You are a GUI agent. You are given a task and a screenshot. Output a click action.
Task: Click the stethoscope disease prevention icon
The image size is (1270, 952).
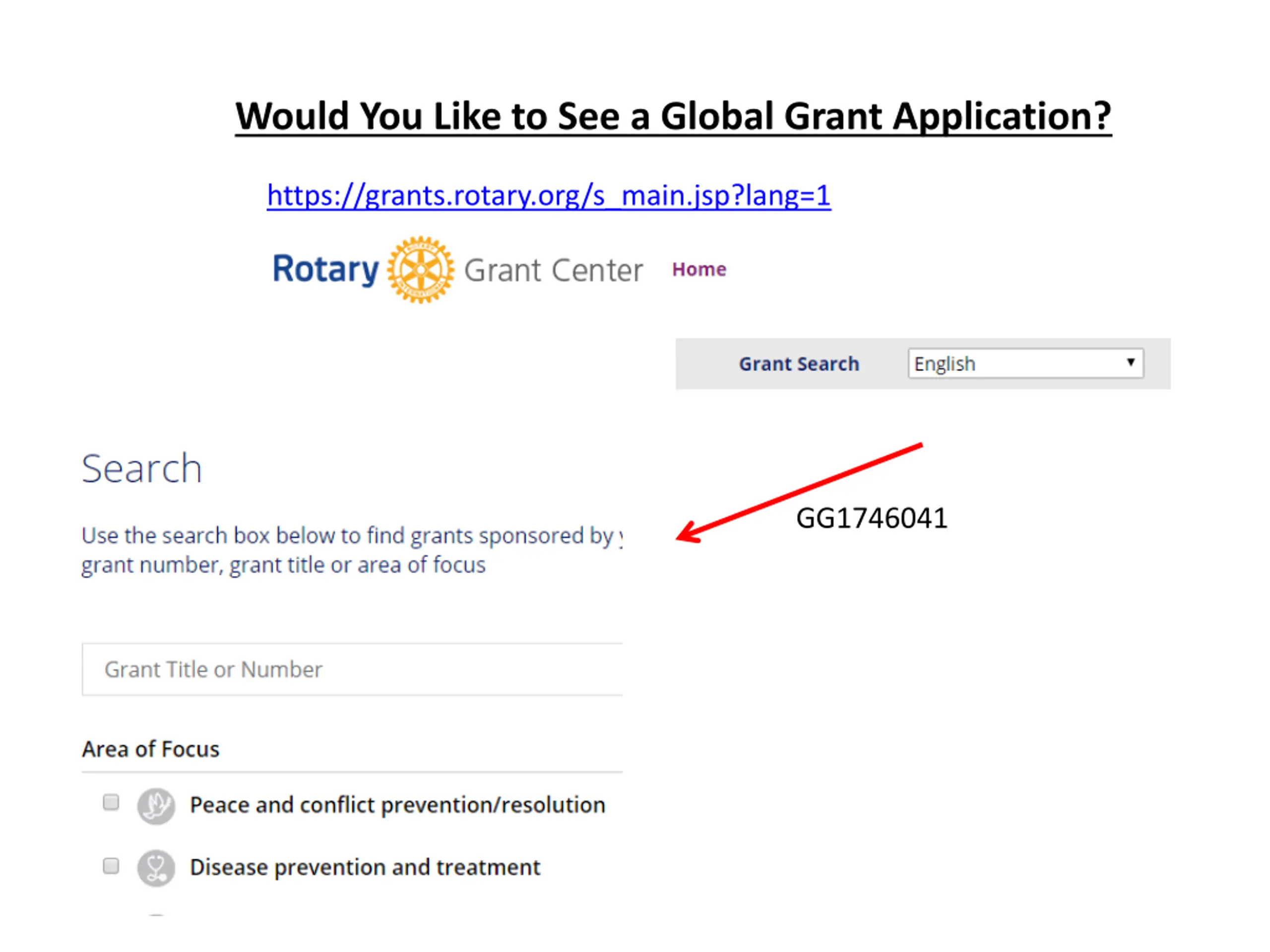(156, 868)
